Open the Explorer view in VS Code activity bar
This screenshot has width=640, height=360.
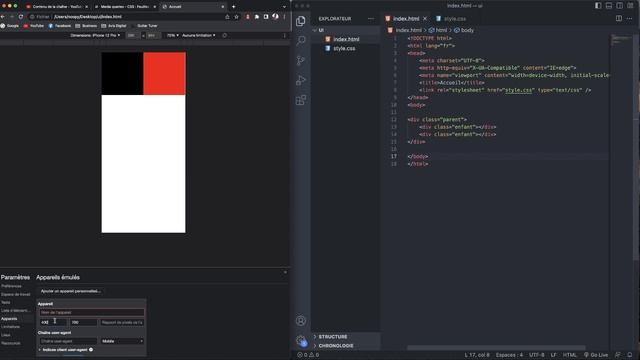point(301,21)
